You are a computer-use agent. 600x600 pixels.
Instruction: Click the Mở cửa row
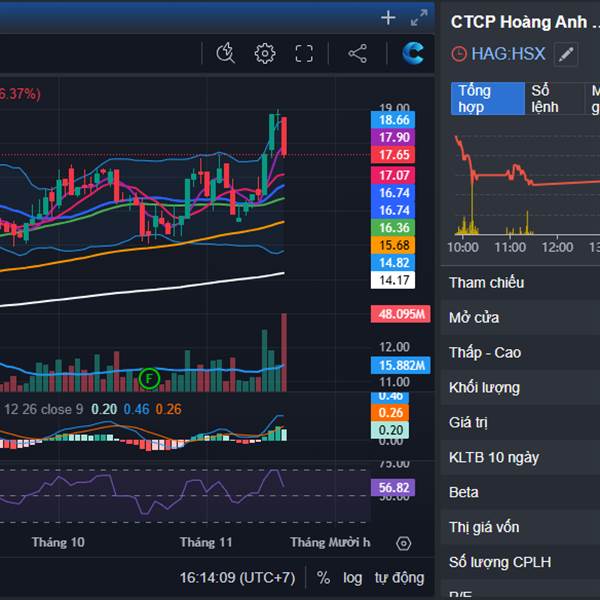pos(520,318)
